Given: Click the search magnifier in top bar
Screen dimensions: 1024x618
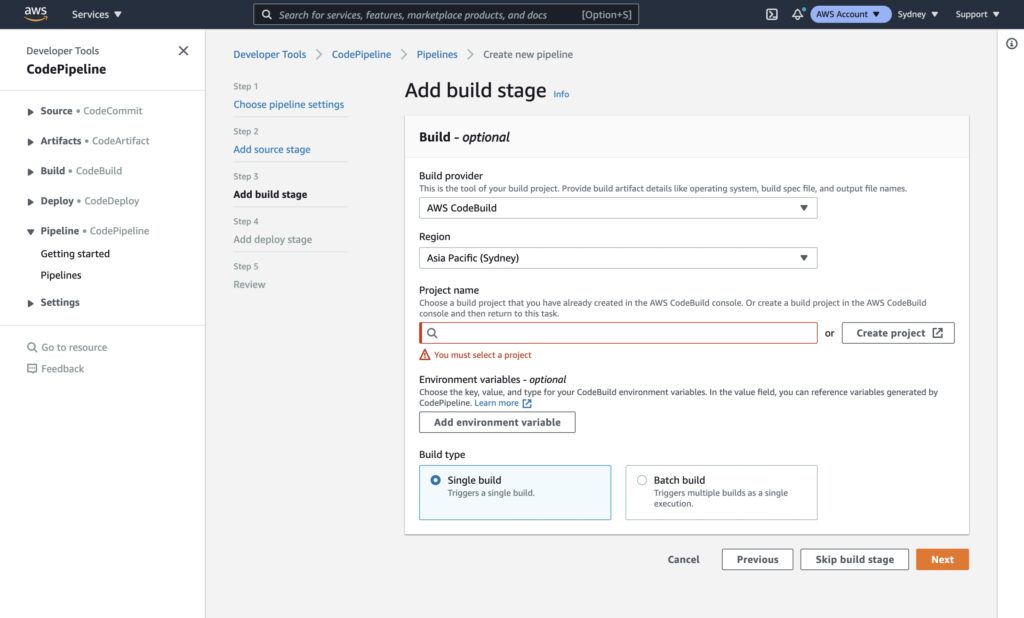Looking at the screenshot, I should 266,14.
